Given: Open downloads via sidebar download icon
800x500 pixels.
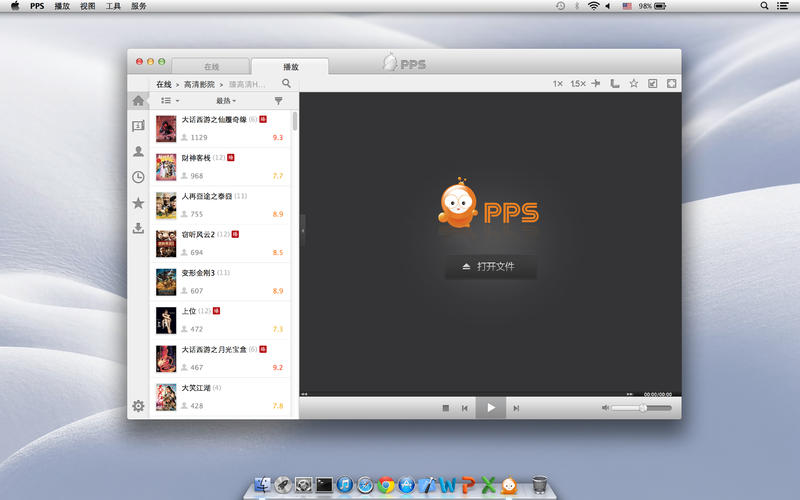Looking at the screenshot, I should pyautogui.click(x=138, y=228).
